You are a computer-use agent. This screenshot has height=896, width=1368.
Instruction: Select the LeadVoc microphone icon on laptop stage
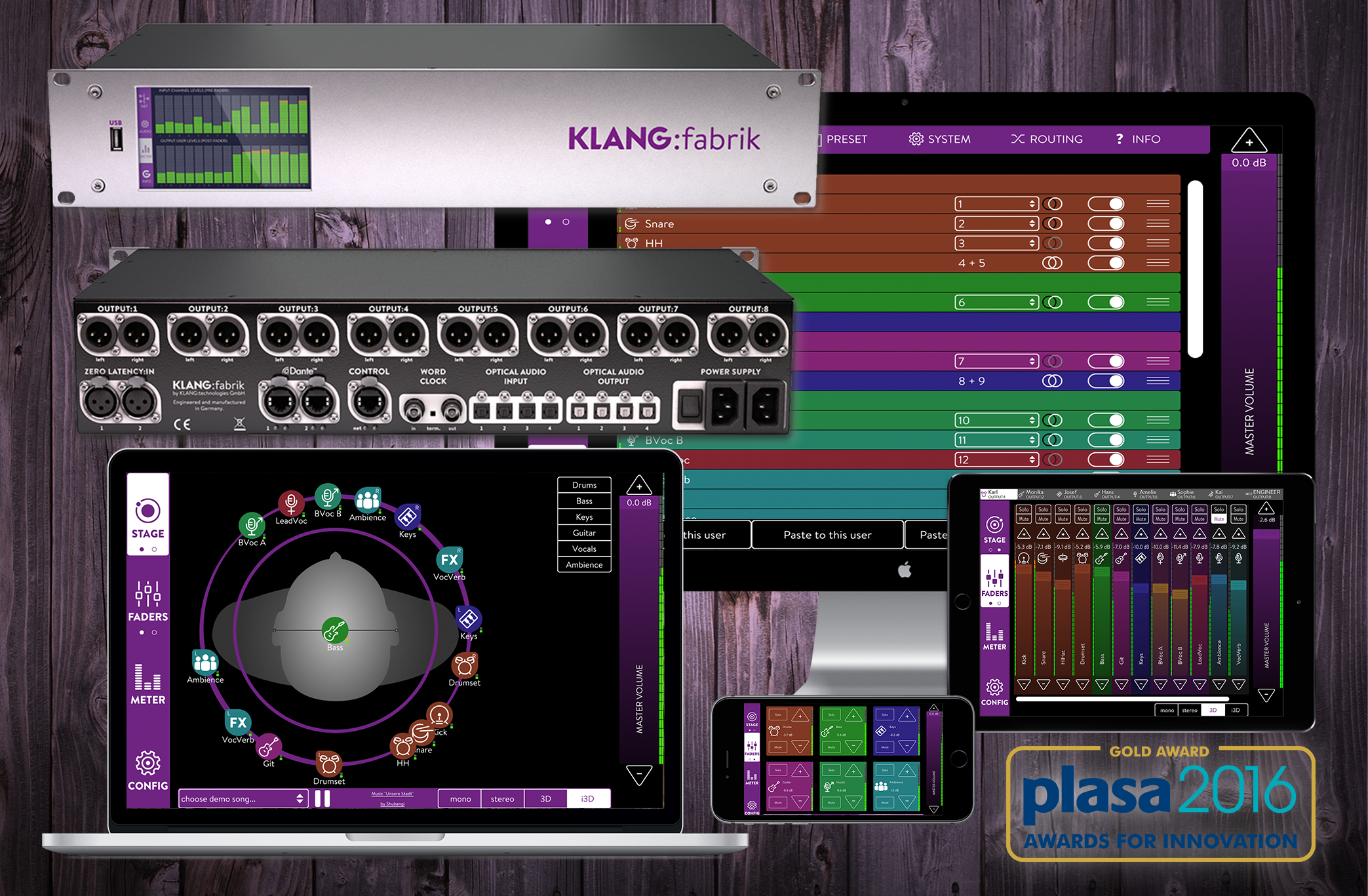[x=291, y=503]
